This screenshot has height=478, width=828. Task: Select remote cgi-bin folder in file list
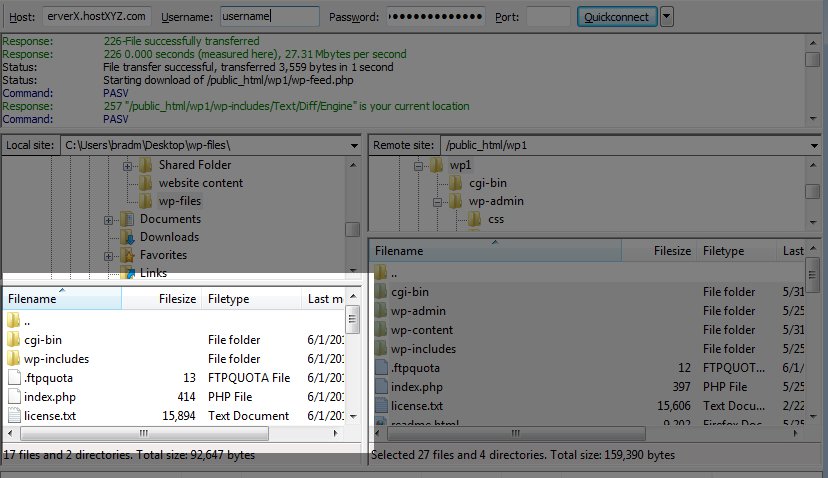(587, 292)
